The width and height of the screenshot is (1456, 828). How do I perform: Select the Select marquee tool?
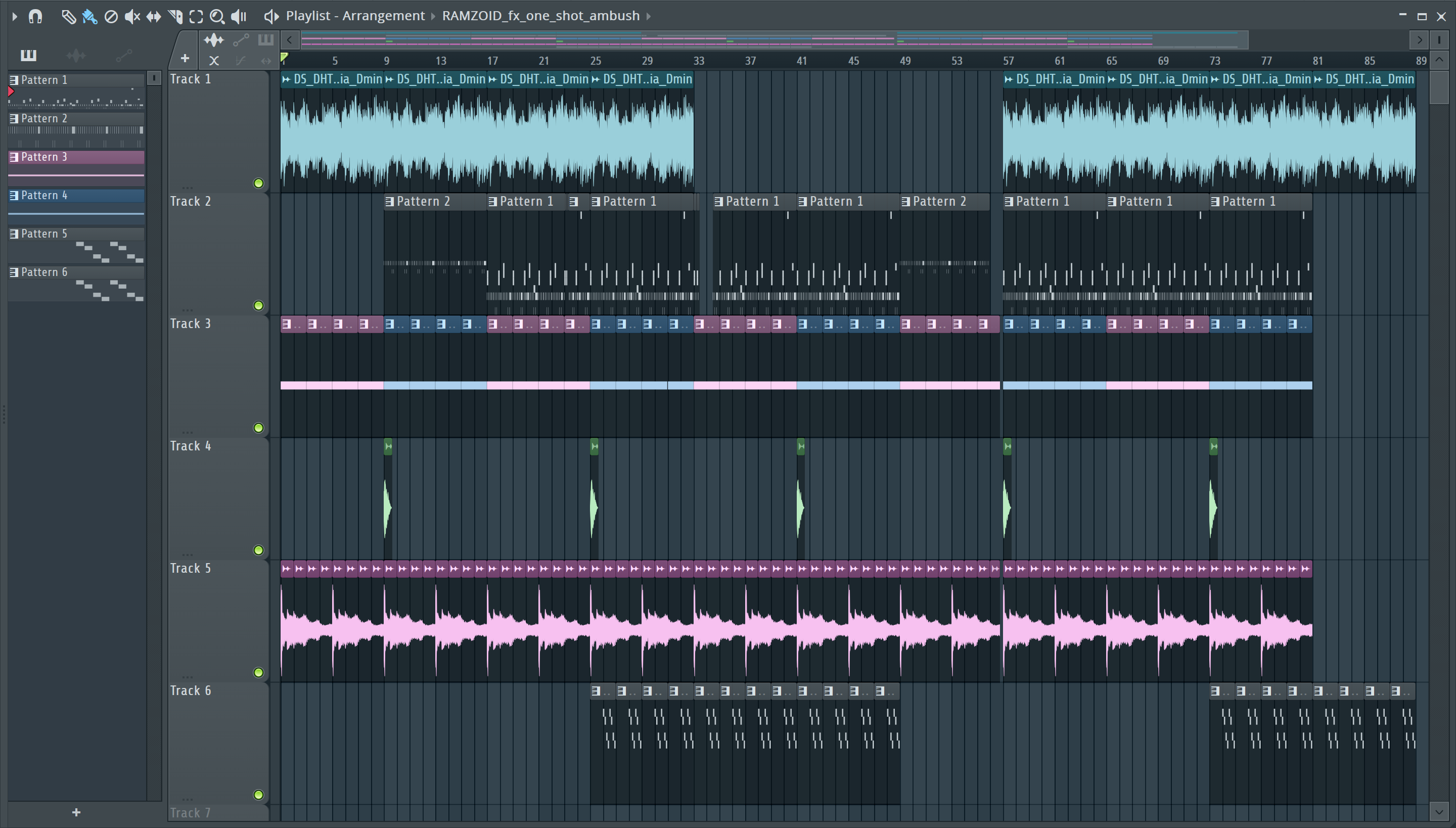pos(196,17)
